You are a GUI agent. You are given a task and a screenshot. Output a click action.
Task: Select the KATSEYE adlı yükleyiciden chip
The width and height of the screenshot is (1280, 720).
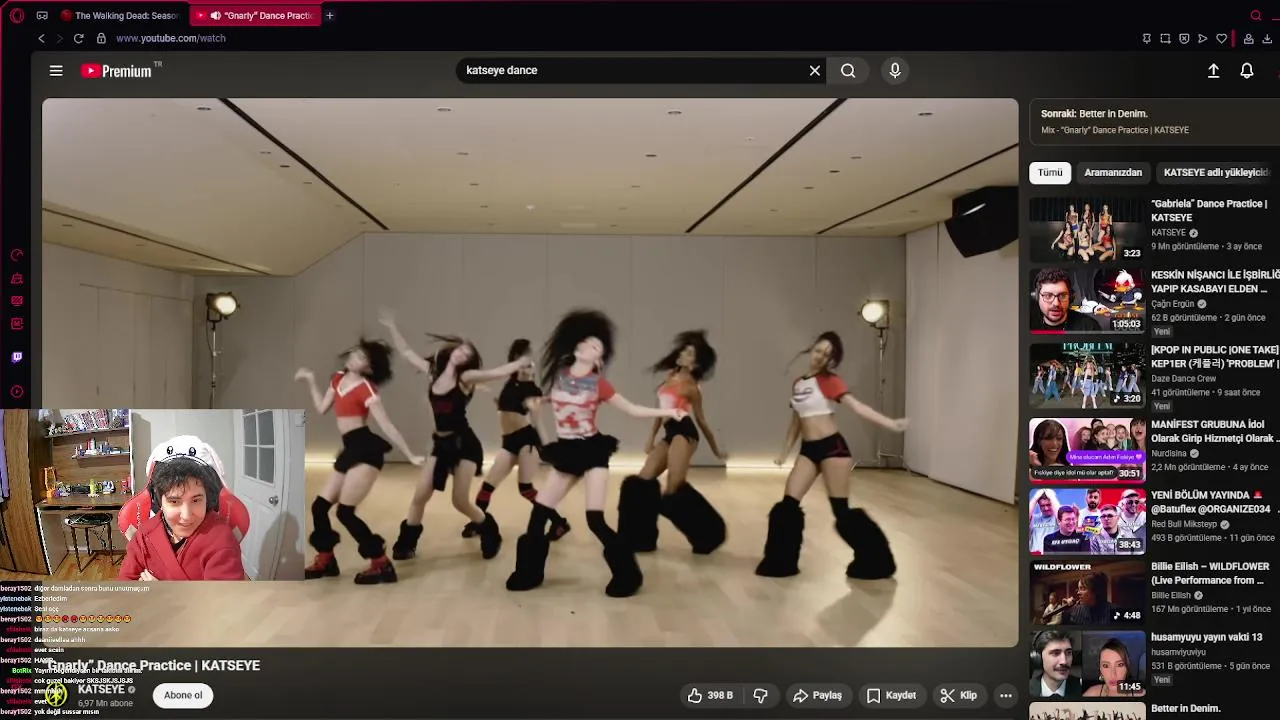click(x=1216, y=172)
